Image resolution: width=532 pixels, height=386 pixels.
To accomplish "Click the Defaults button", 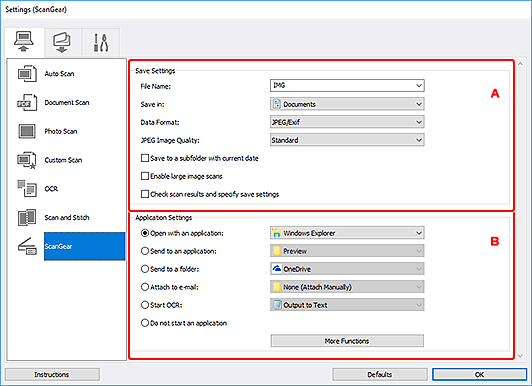I will (380, 374).
